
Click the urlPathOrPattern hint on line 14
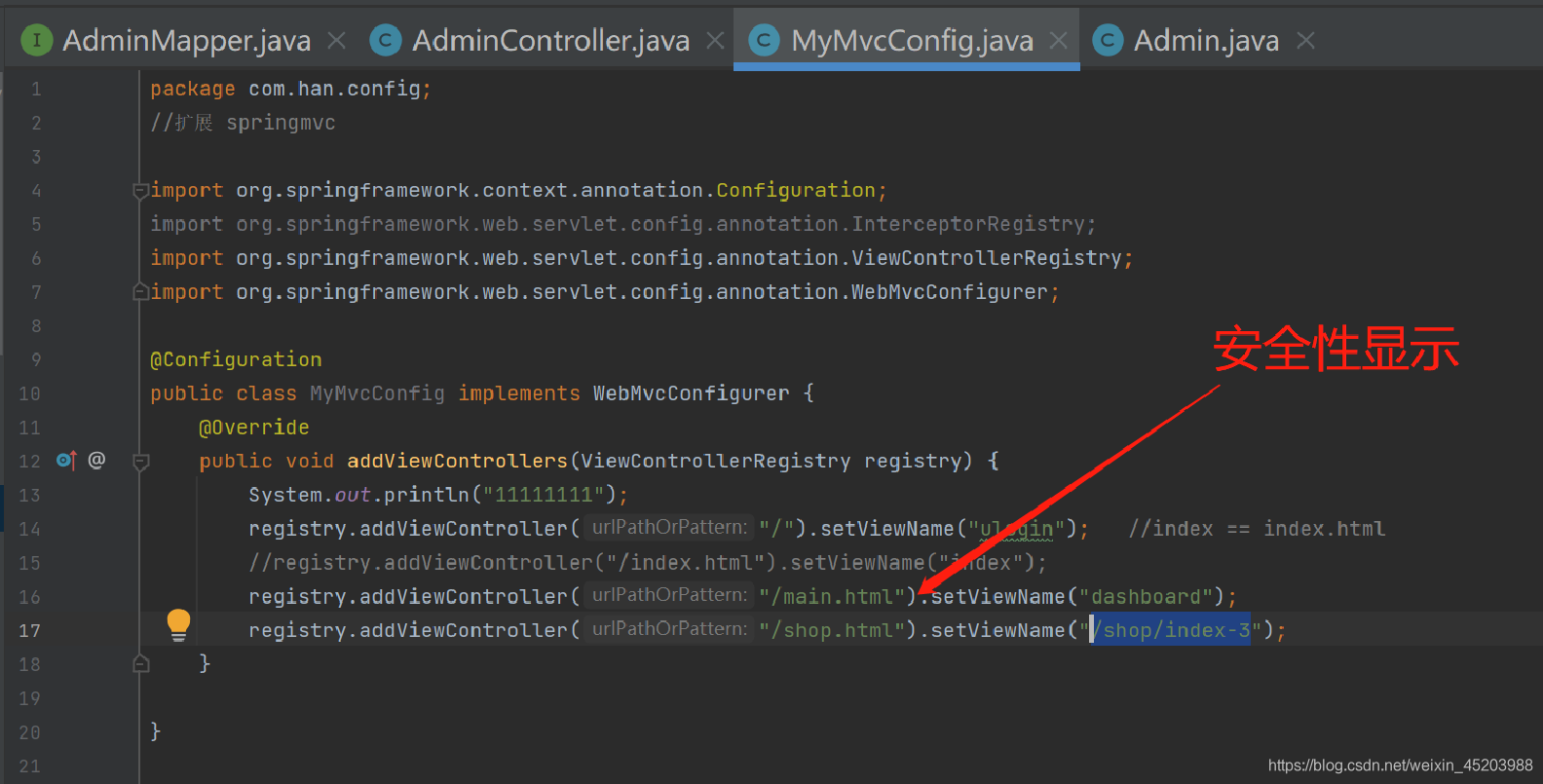pyautogui.click(x=669, y=527)
